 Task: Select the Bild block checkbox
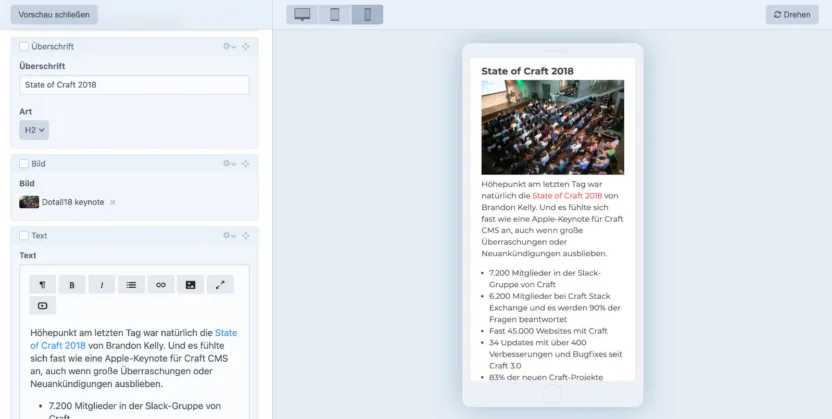[24, 163]
